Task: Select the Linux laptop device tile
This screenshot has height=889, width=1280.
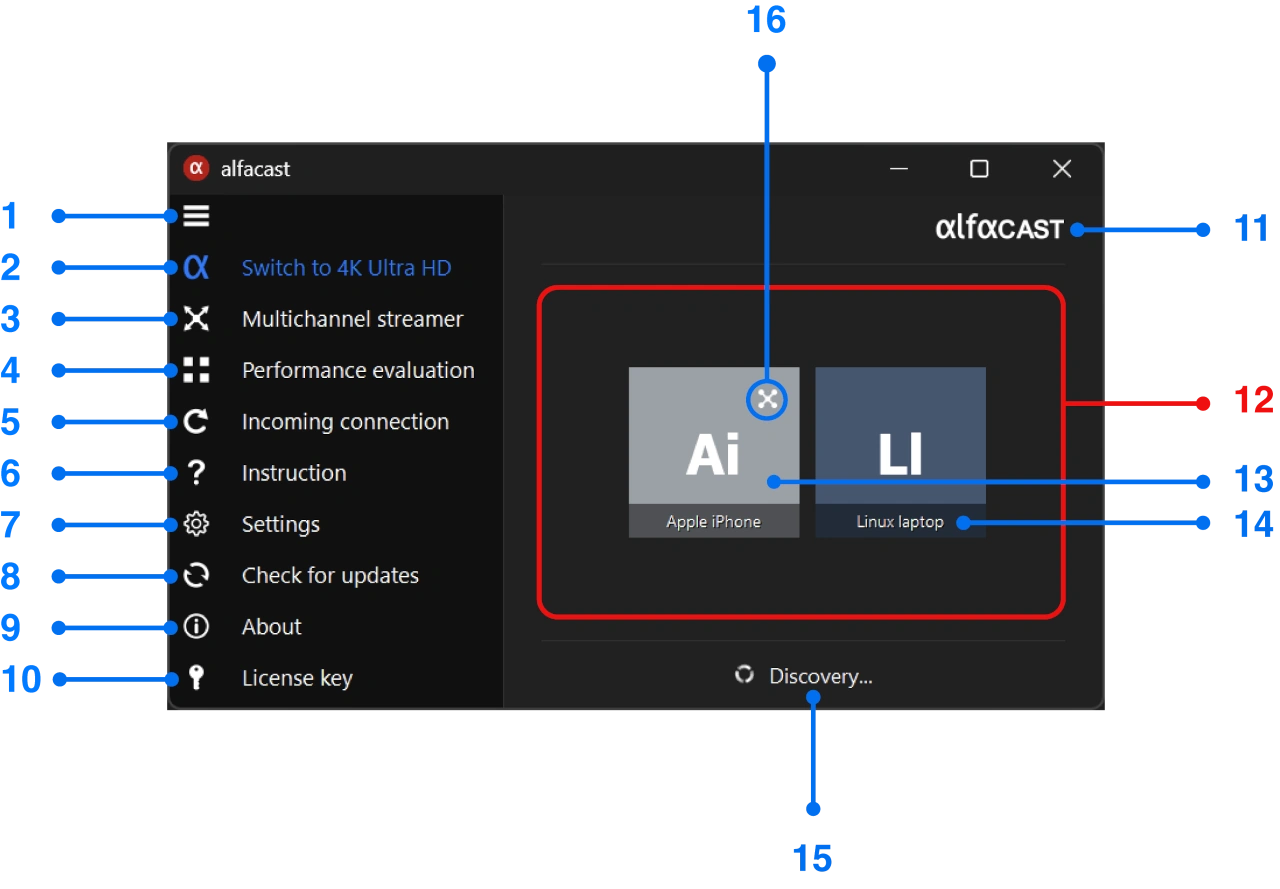Action: tap(900, 452)
